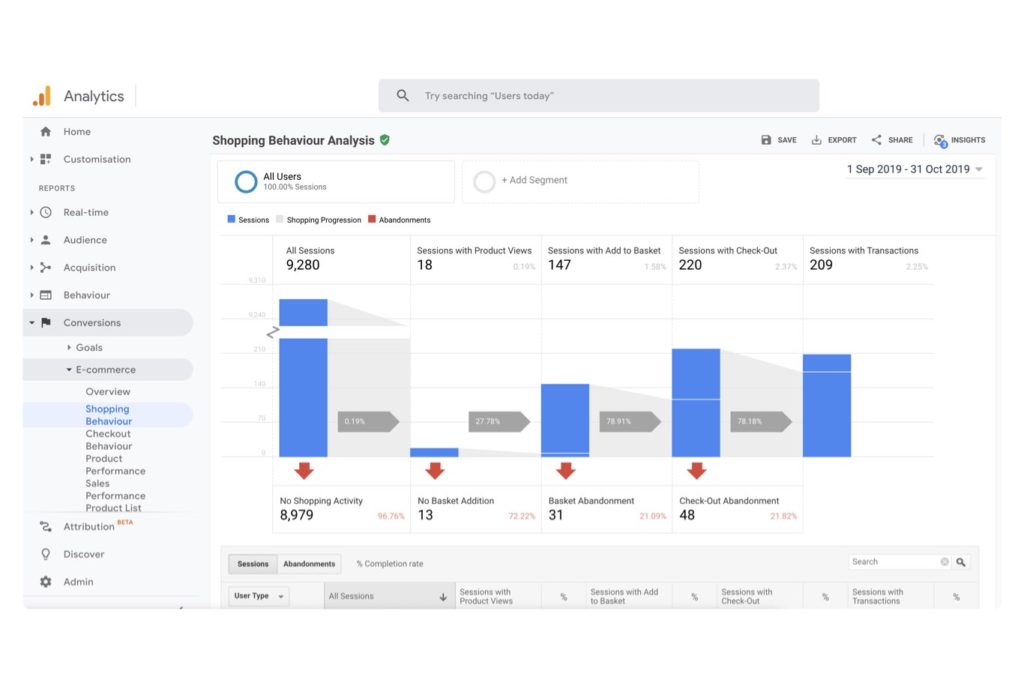Open the date range dropdown
Screen dimensions: 1024x683
coord(914,170)
